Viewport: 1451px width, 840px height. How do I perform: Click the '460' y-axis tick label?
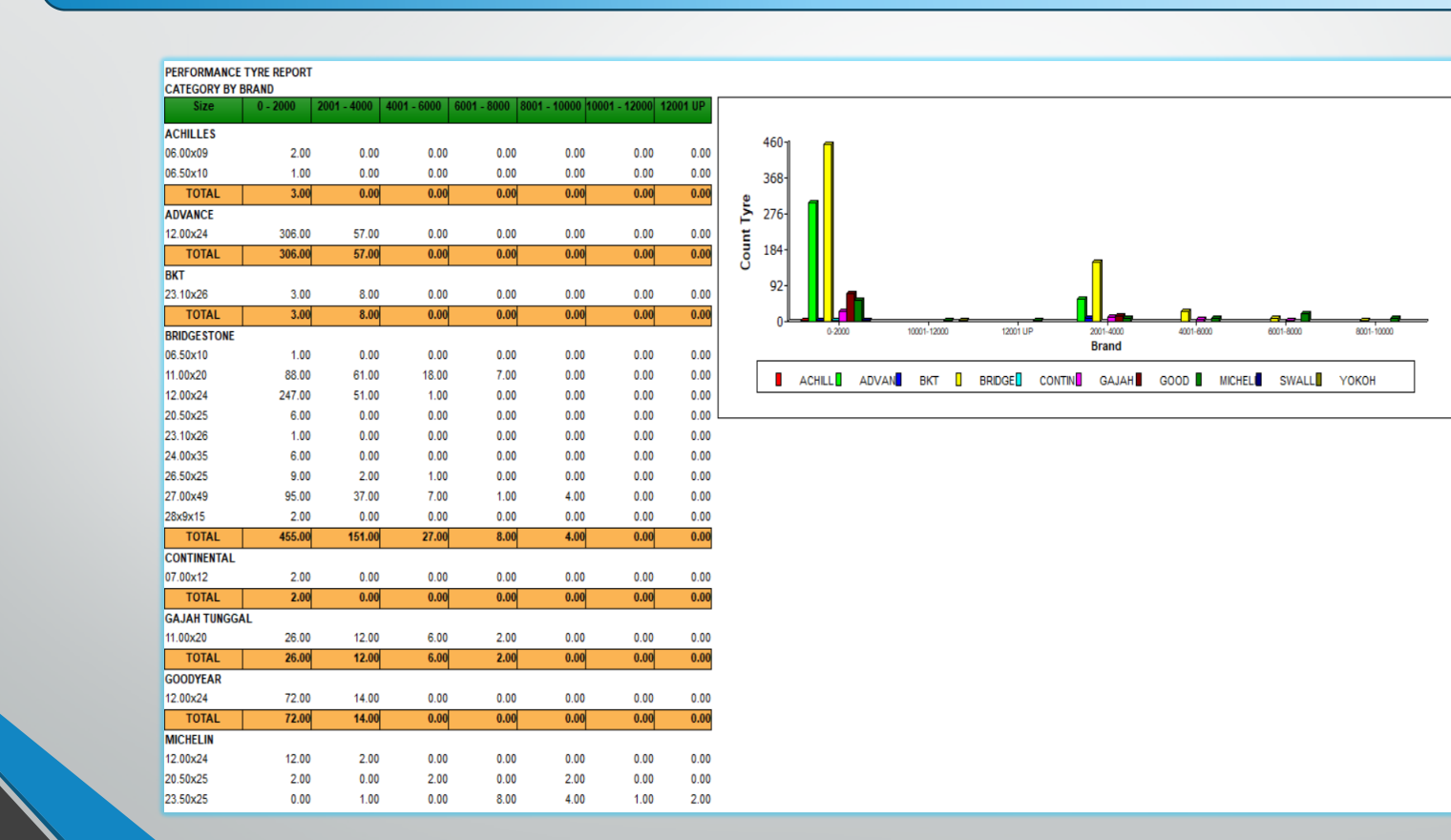[772, 142]
